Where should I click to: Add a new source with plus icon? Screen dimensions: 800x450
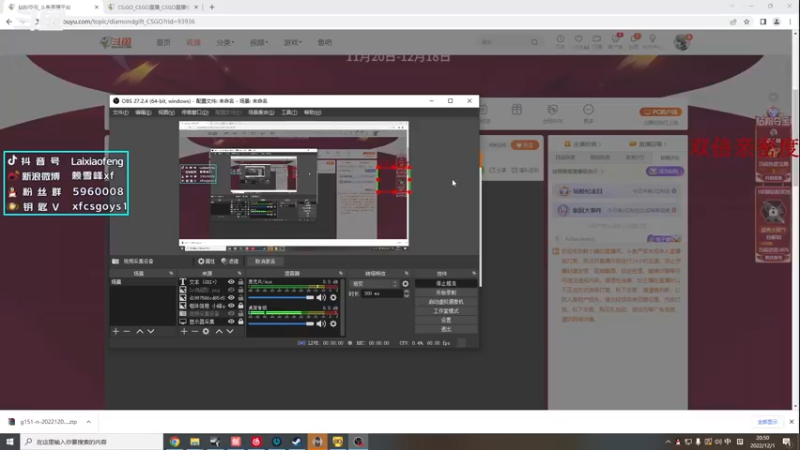point(184,332)
